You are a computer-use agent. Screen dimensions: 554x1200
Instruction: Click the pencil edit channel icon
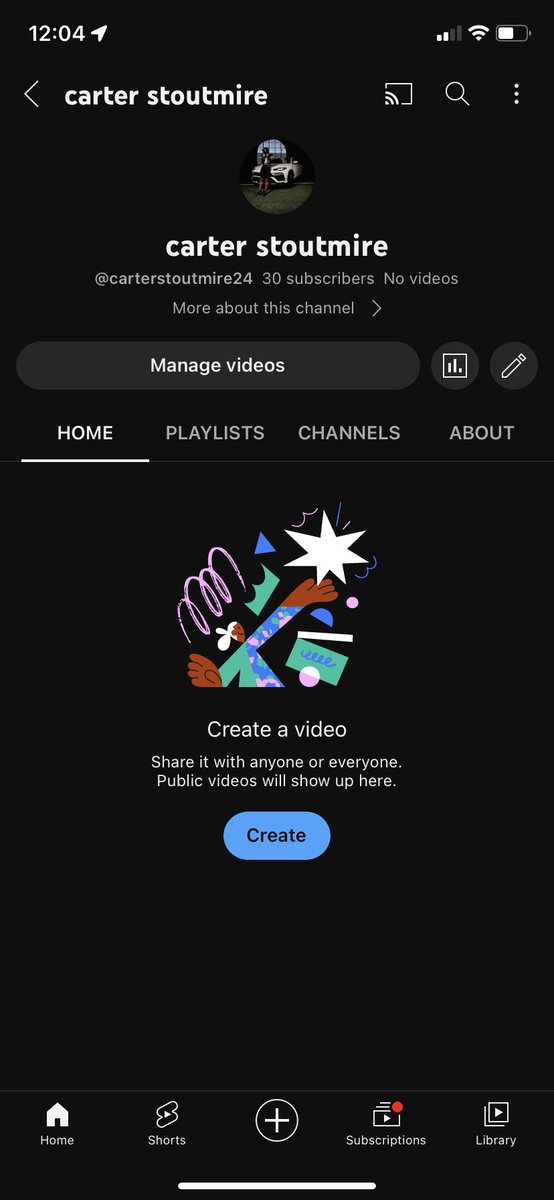click(514, 366)
